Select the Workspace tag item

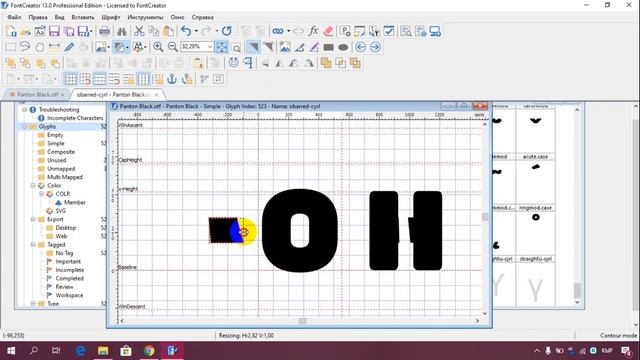69,295
